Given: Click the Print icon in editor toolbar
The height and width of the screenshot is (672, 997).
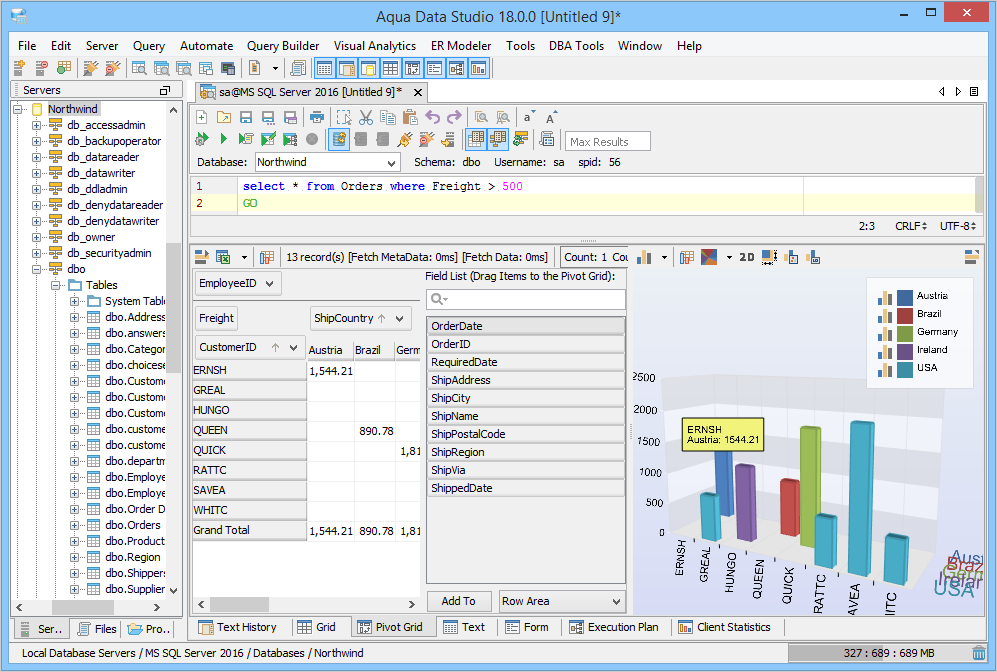Looking at the screenshot, I should 316,117.
